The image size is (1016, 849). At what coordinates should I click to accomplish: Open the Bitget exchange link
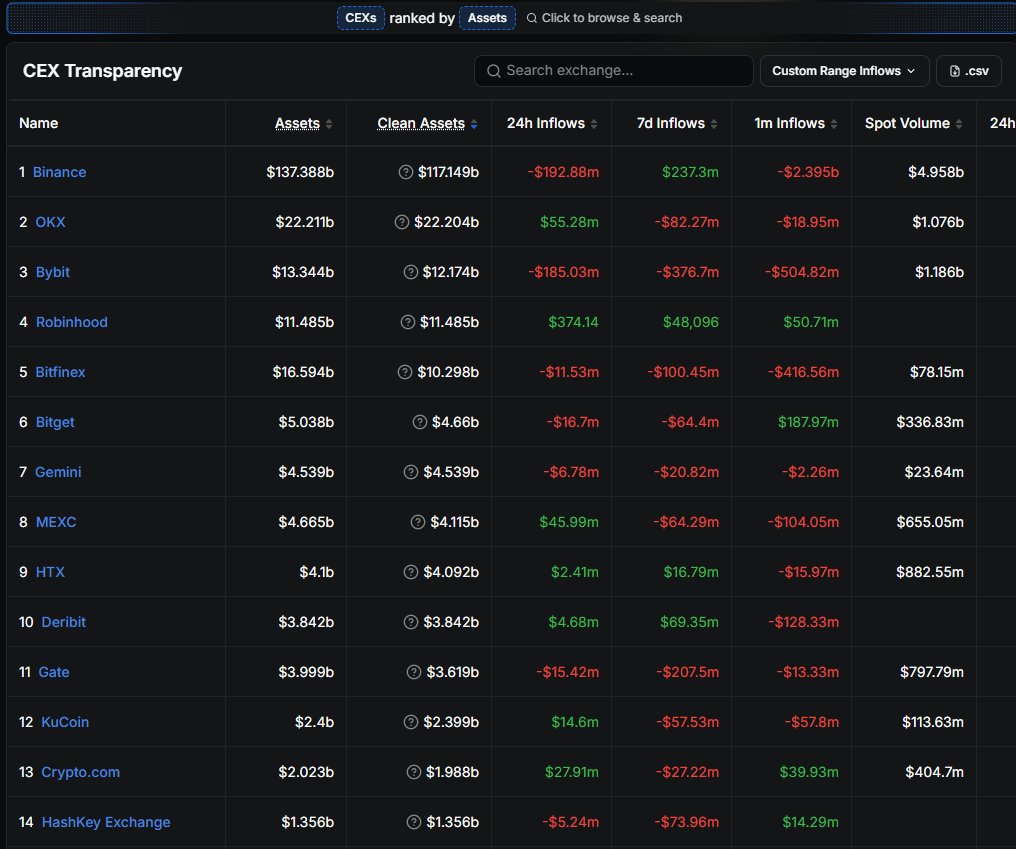[x=55, y=422]
